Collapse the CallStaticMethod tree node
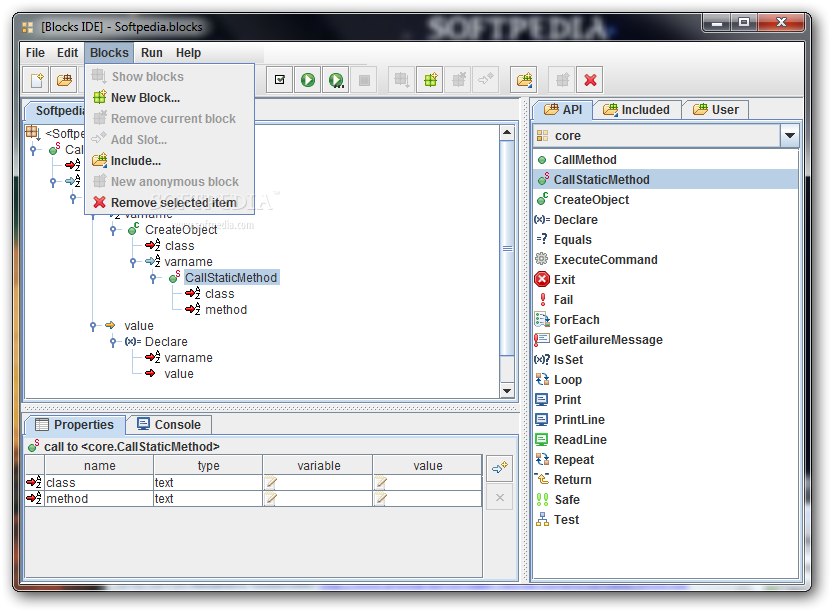Viewport: 832px width, 612px height. click(153, 278)
